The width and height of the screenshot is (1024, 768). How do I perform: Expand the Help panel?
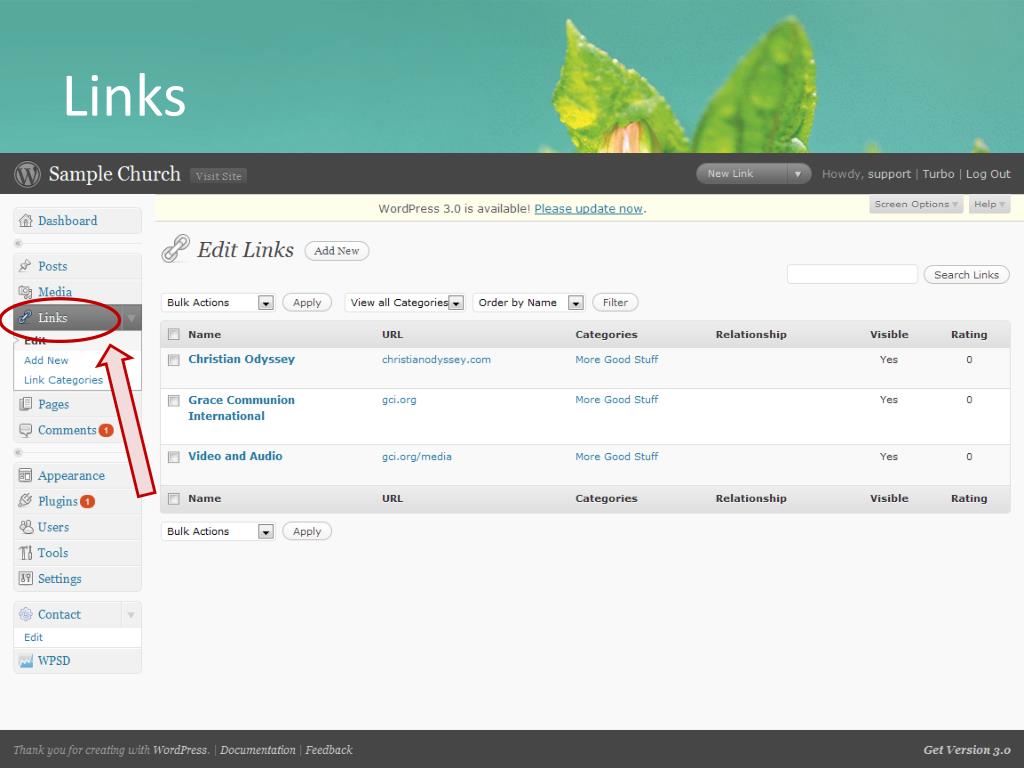(989, 204)
